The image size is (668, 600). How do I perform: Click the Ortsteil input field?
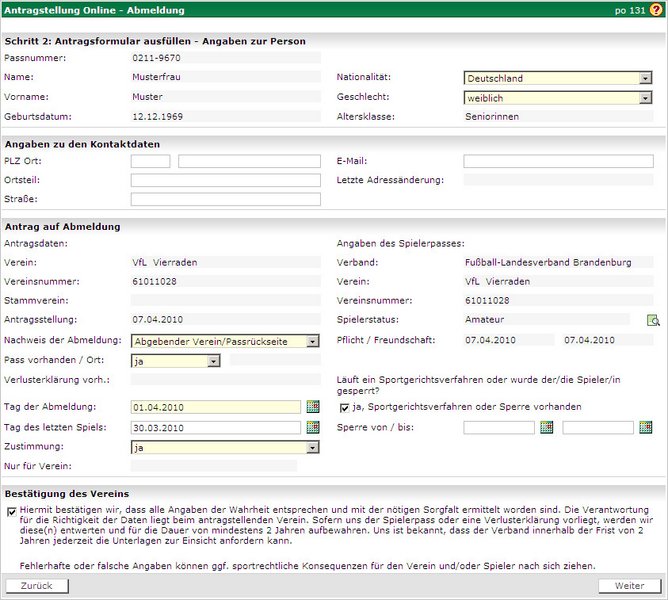coord(225,180)
